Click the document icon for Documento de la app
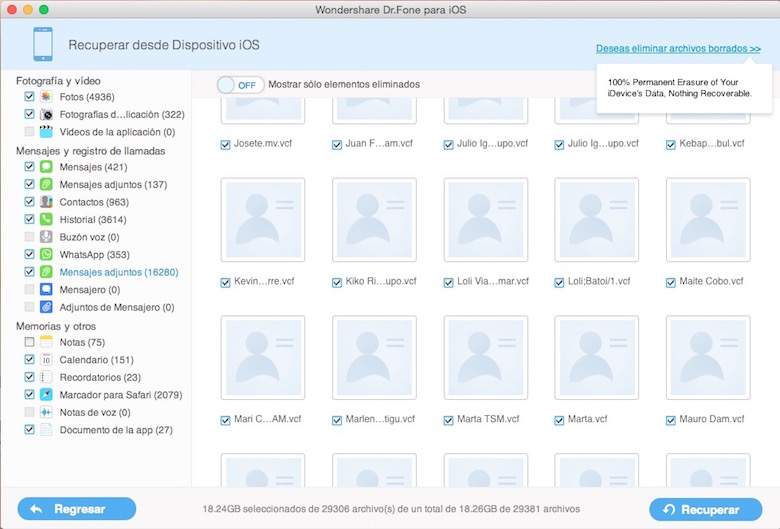Screen dimensions: 780x529 pyautogui.click(x=46, y=429)
